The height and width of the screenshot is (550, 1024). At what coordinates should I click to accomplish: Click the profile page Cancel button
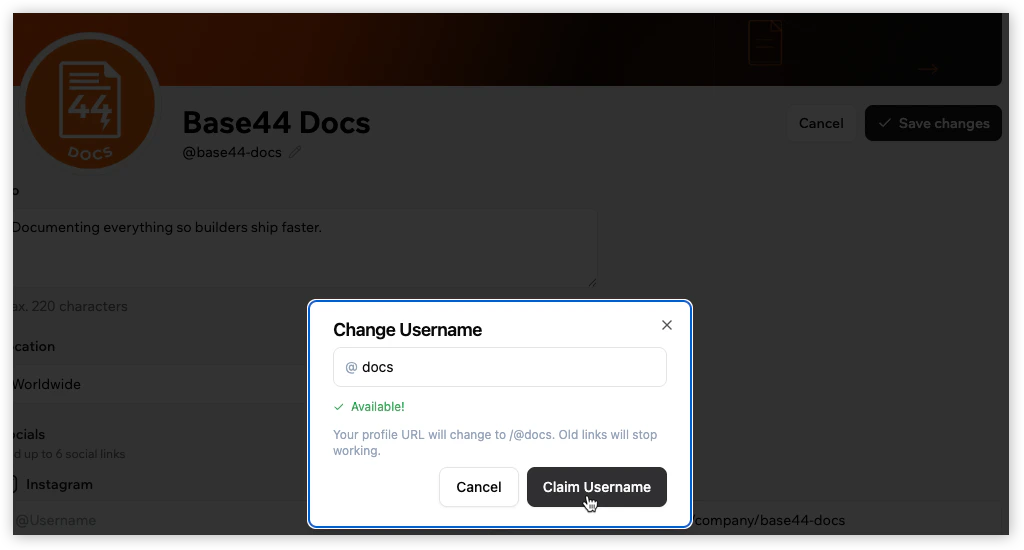(821, 123)
